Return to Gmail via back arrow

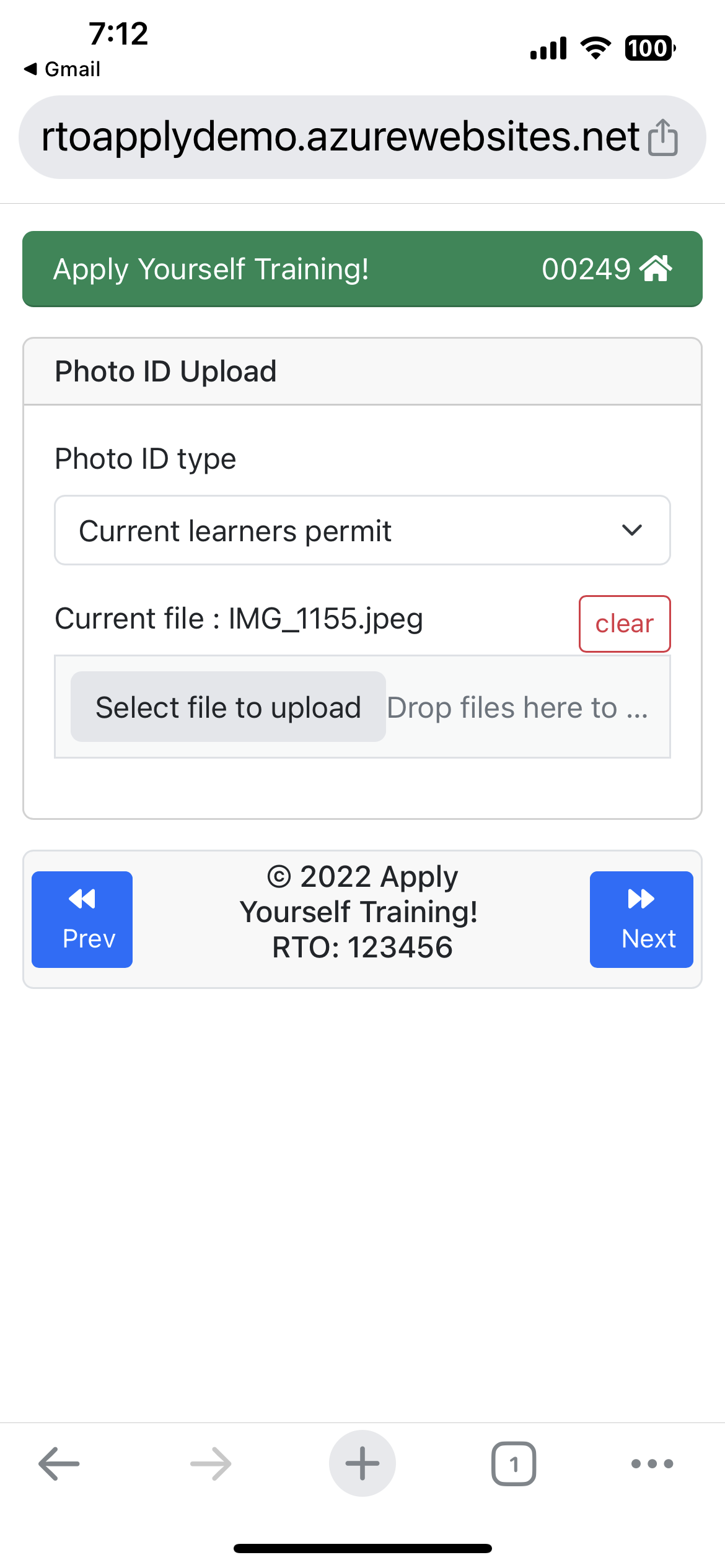click(x=62, y=69)
